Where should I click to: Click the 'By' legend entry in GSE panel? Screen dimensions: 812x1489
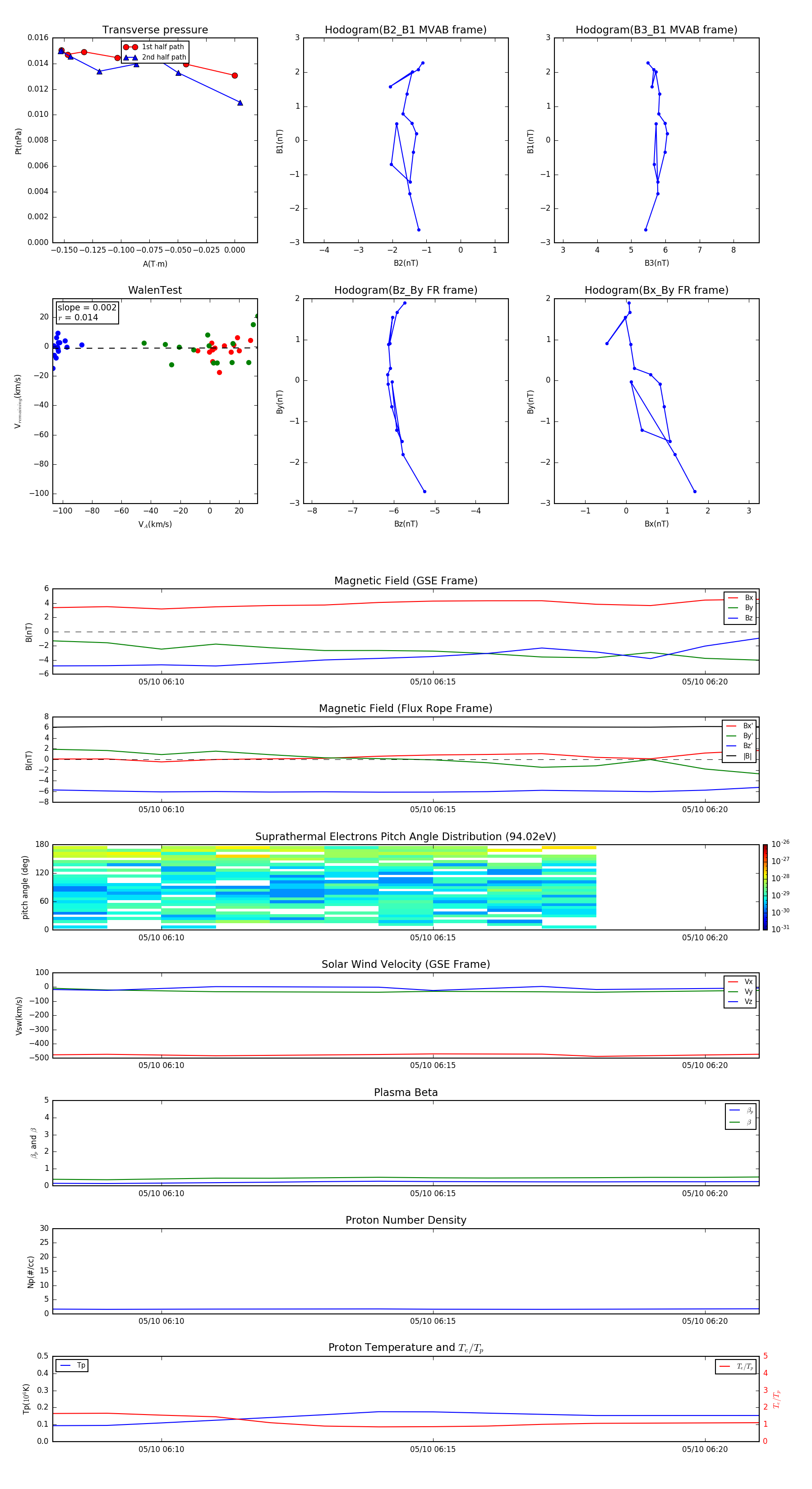click(740, 607)
